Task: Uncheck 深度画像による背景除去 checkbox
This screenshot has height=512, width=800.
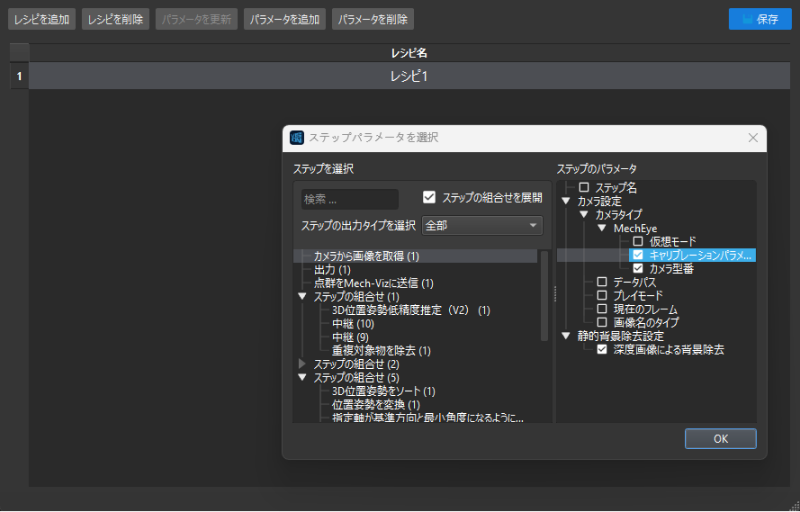Action: click(x=602, y=349)
